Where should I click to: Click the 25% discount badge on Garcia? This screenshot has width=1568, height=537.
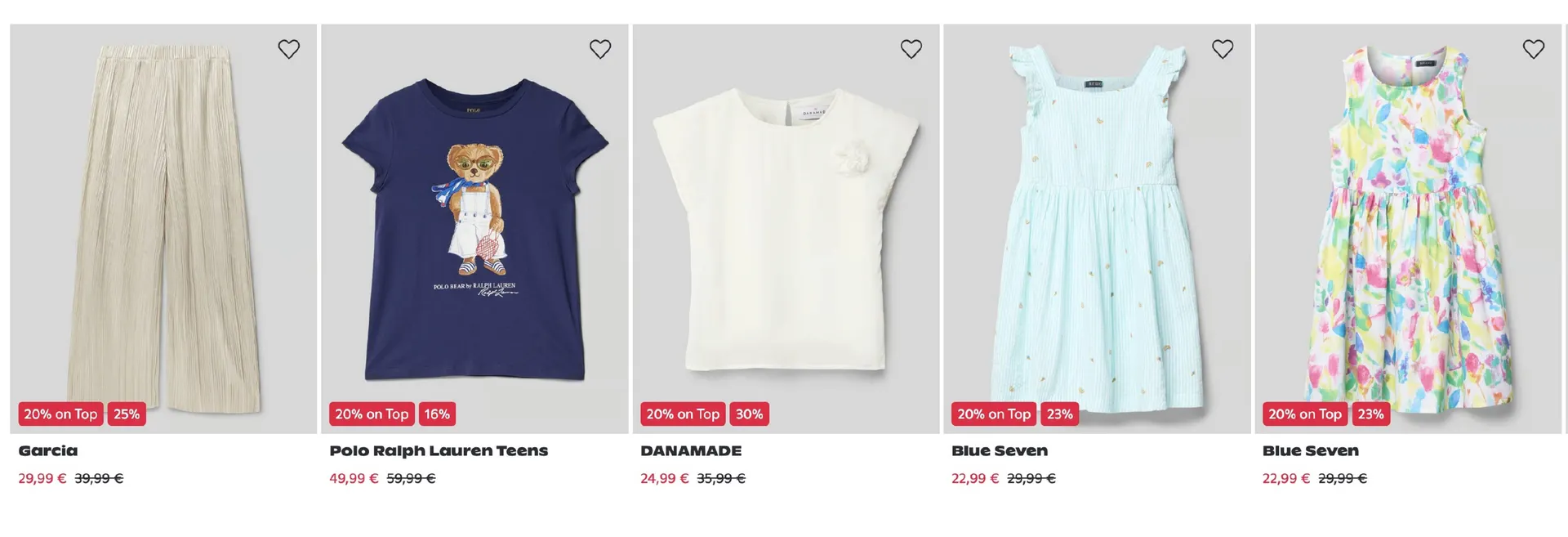coord(127,414)
